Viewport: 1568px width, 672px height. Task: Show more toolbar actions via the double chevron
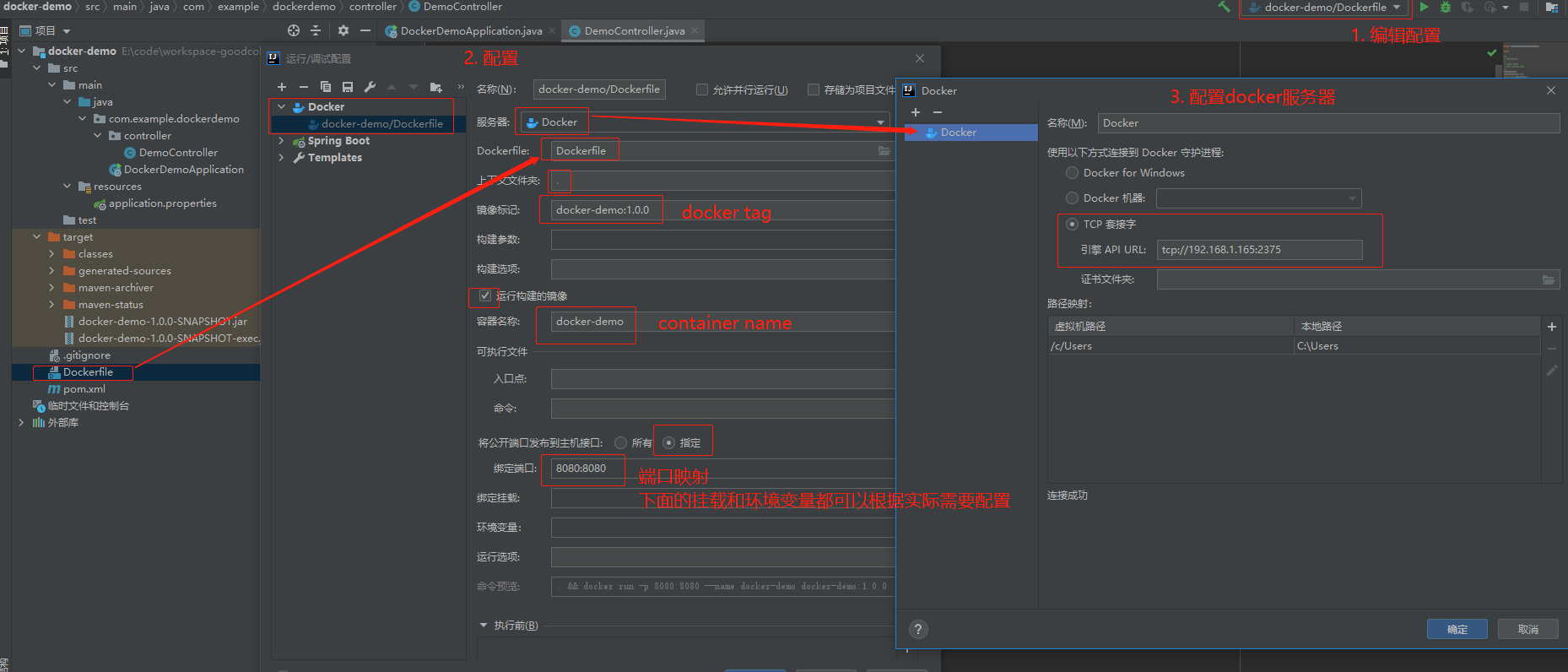click(461, 87)
